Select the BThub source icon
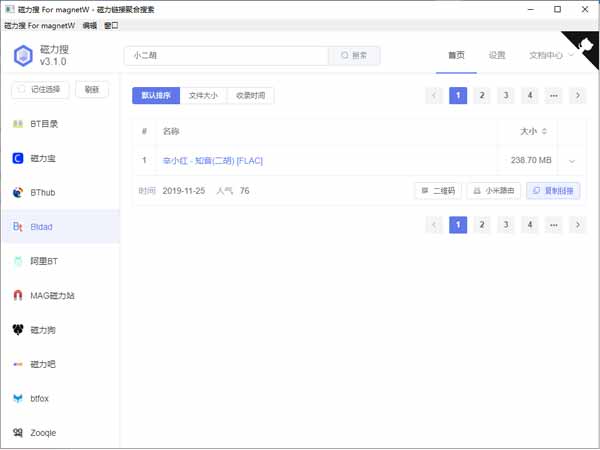This screenshot has width=600, height=450. coord(18,193)
